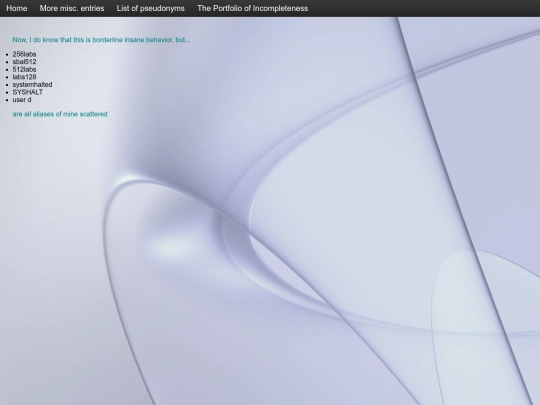Select the SYSHALT list entry
This screenshot has width=540, height=405.
(28, 92)
